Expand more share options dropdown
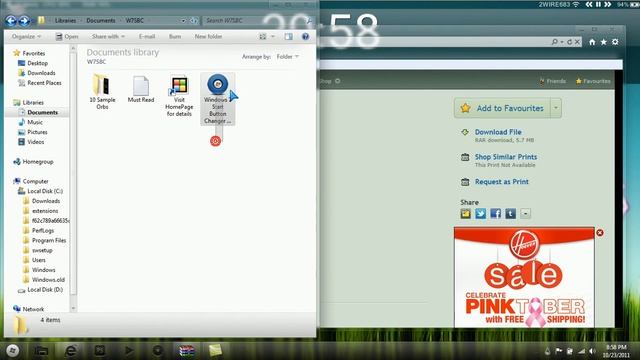Screen dimensions: 640x360 tap(526, 213)
